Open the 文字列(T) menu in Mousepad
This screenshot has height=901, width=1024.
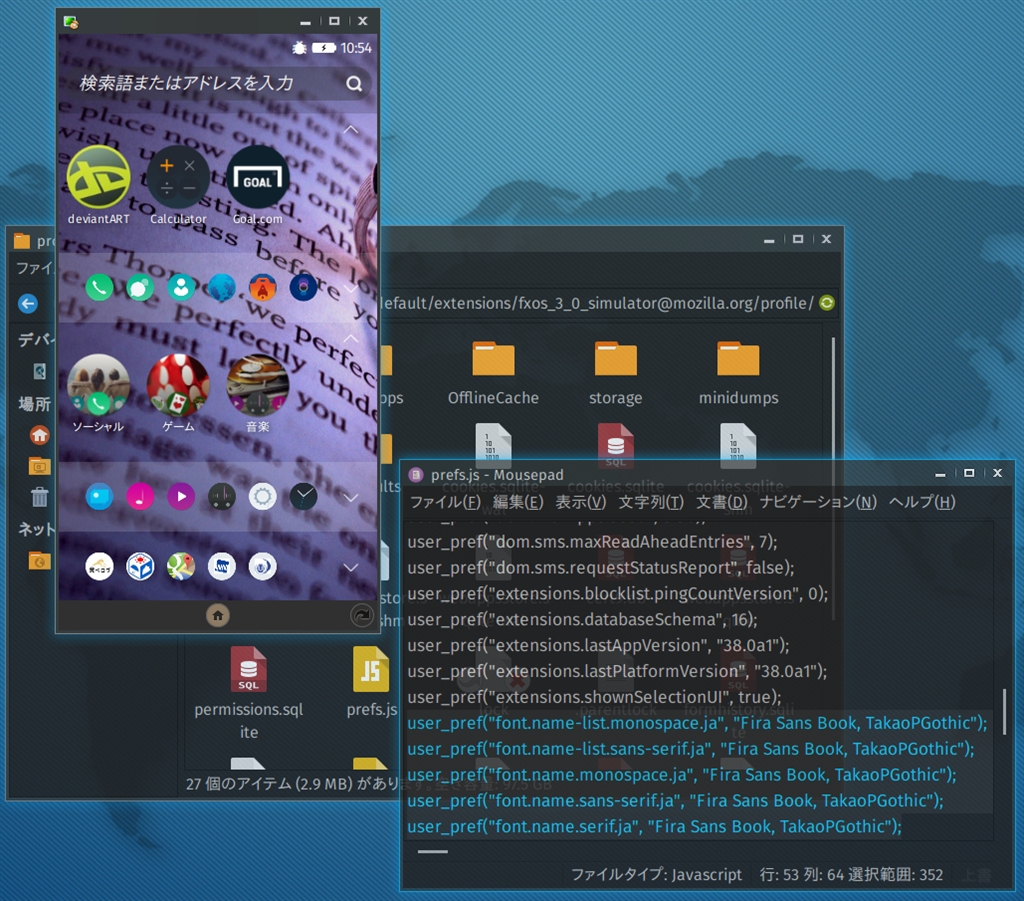tap(650, 501)
